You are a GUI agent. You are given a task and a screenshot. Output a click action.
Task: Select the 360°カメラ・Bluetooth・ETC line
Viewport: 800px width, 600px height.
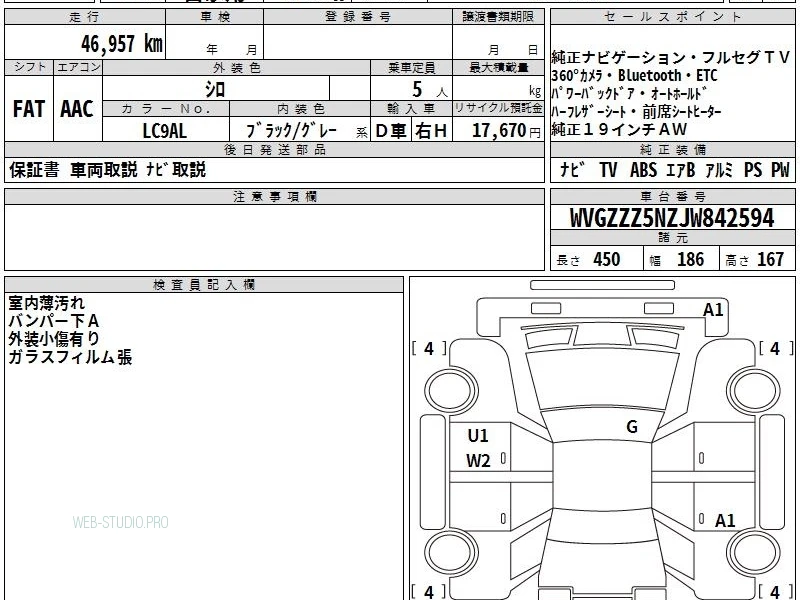click(x=634, y=76)
